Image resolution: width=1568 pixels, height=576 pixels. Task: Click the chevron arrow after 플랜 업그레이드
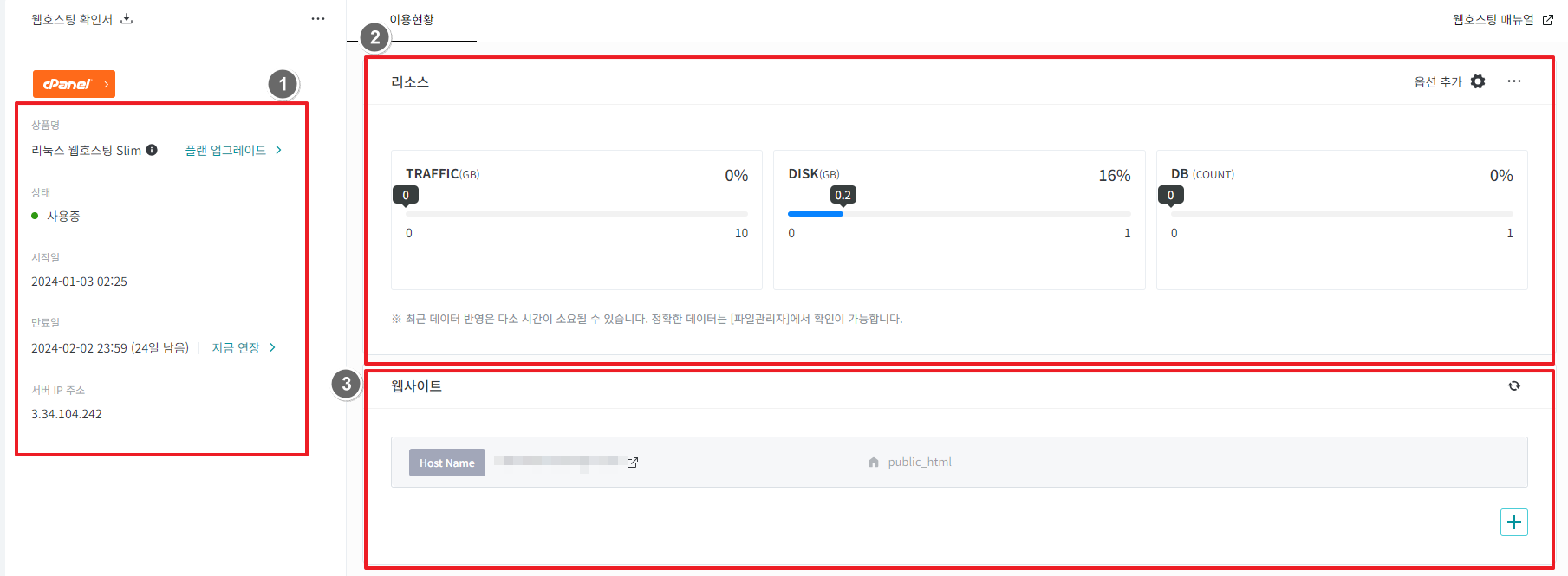[x=278, y=150]
